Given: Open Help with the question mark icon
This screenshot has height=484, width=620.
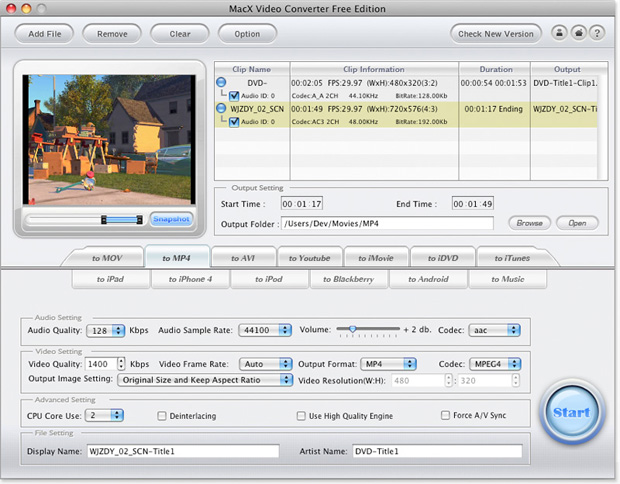Looking at the screenshot, I should pyautogui.click(x=597, y=33).
